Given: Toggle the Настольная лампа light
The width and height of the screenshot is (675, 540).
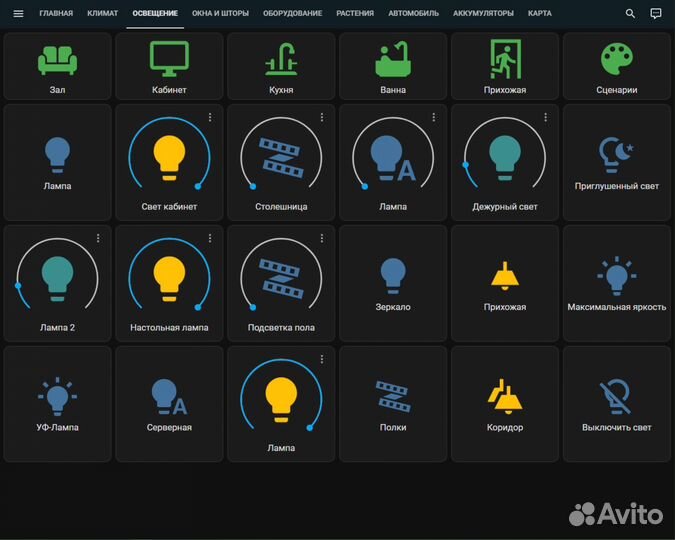Looking at the screenshot, I should click(x=169, y=275).
